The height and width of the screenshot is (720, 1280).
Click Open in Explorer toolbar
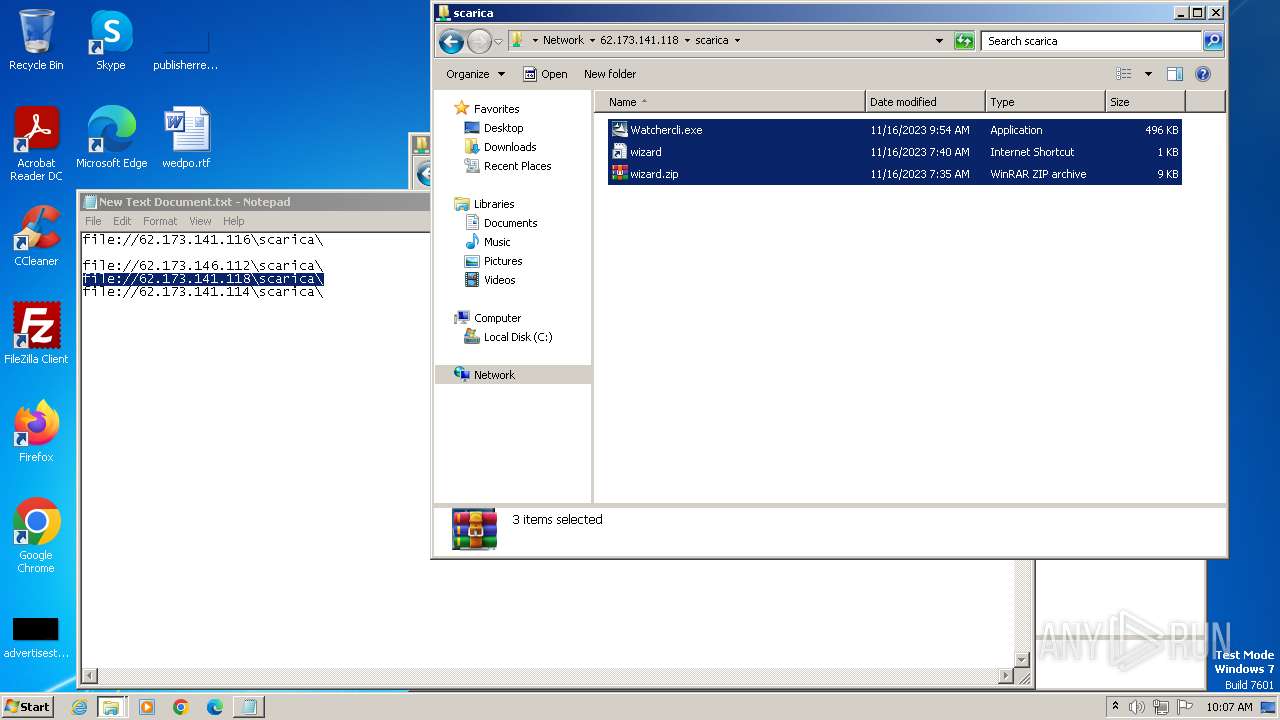coord(545,74)
